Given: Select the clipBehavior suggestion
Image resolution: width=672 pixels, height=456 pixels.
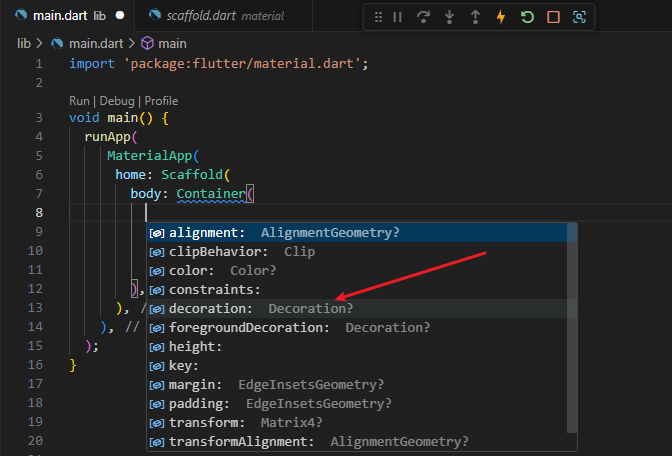Looking at the screenshot, I should click(x=357, y=252).
